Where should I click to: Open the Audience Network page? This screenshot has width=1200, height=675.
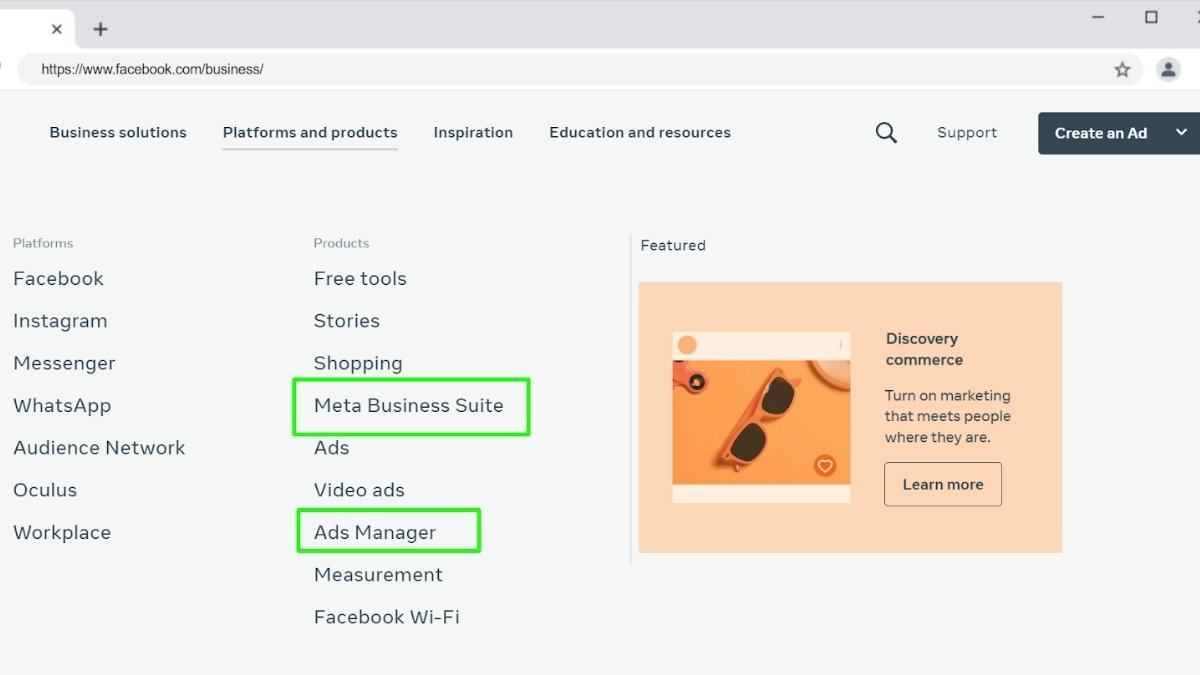[99, 447]
